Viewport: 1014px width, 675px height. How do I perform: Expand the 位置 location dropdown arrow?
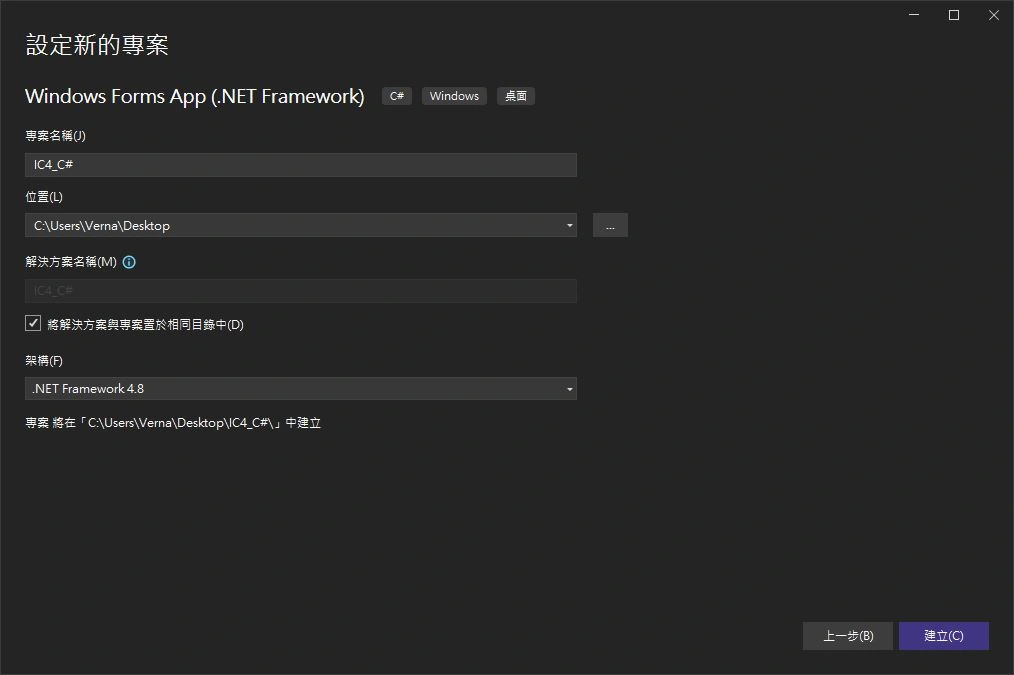(569, 225)
